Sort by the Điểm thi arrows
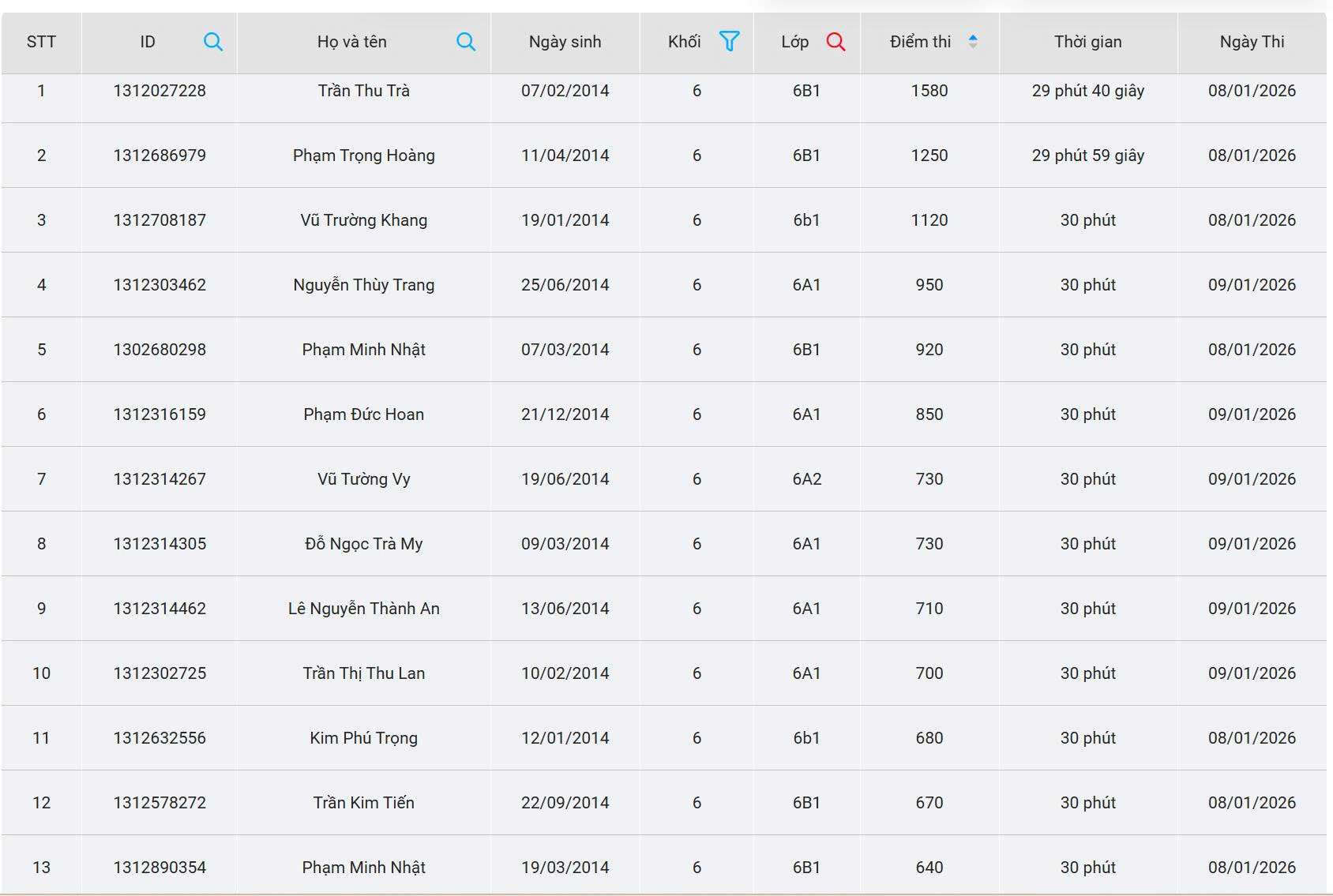The height and width of the screenshot is (896, 1333). point(973,42)
